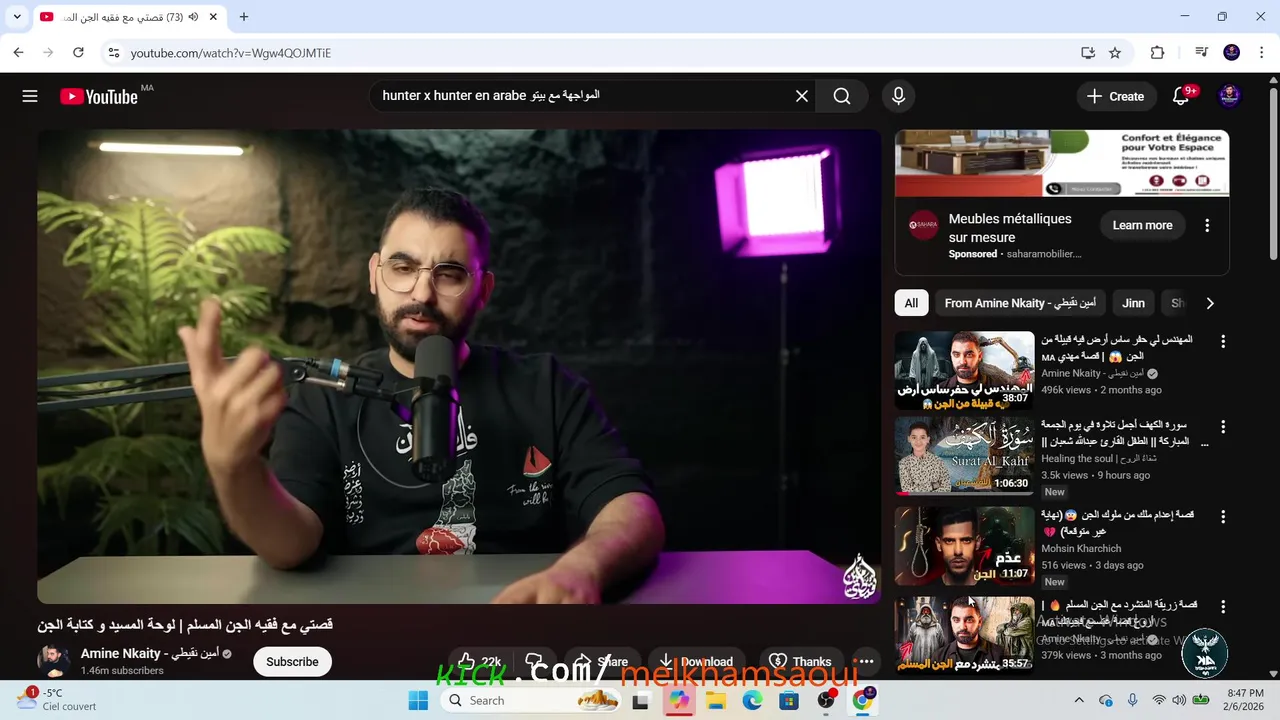Open File Explorer from the taskbar
Viewport: 1280px width, 720px height.
point(716,700)
